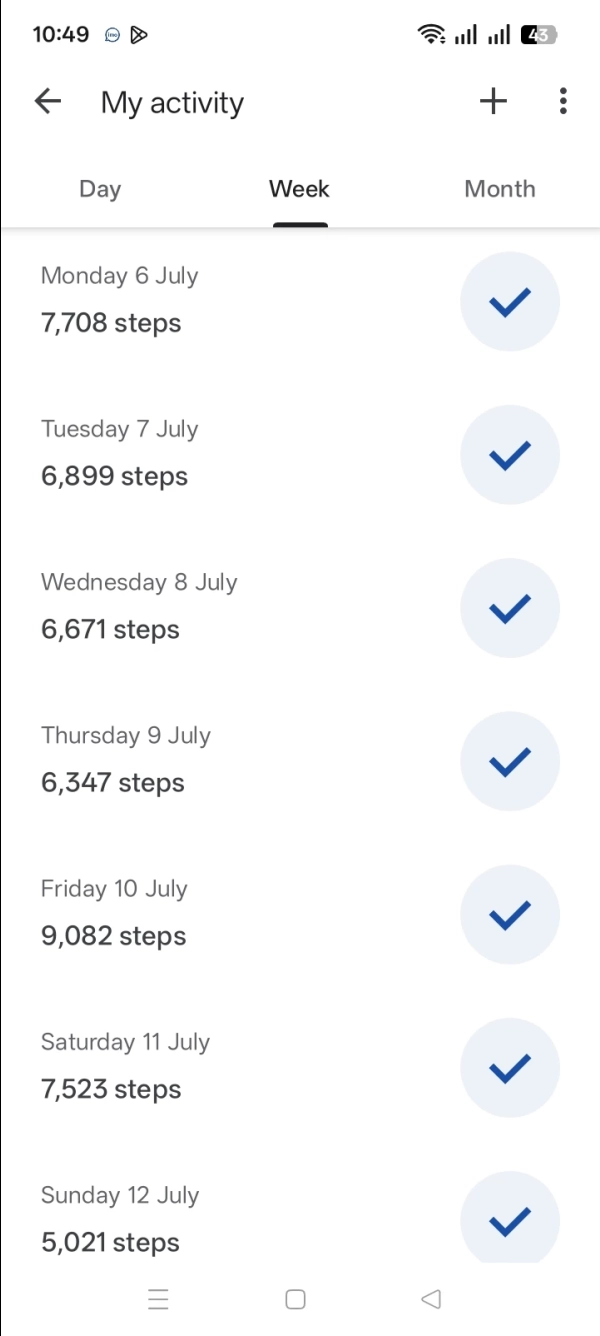Open the Thursday 9 July 6,347 steps entry

click(x=300, y=761)
